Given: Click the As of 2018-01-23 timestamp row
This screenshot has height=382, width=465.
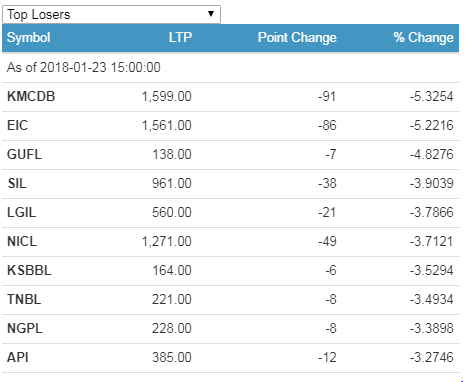Looking at the screenshot, I should click(230, 68).
